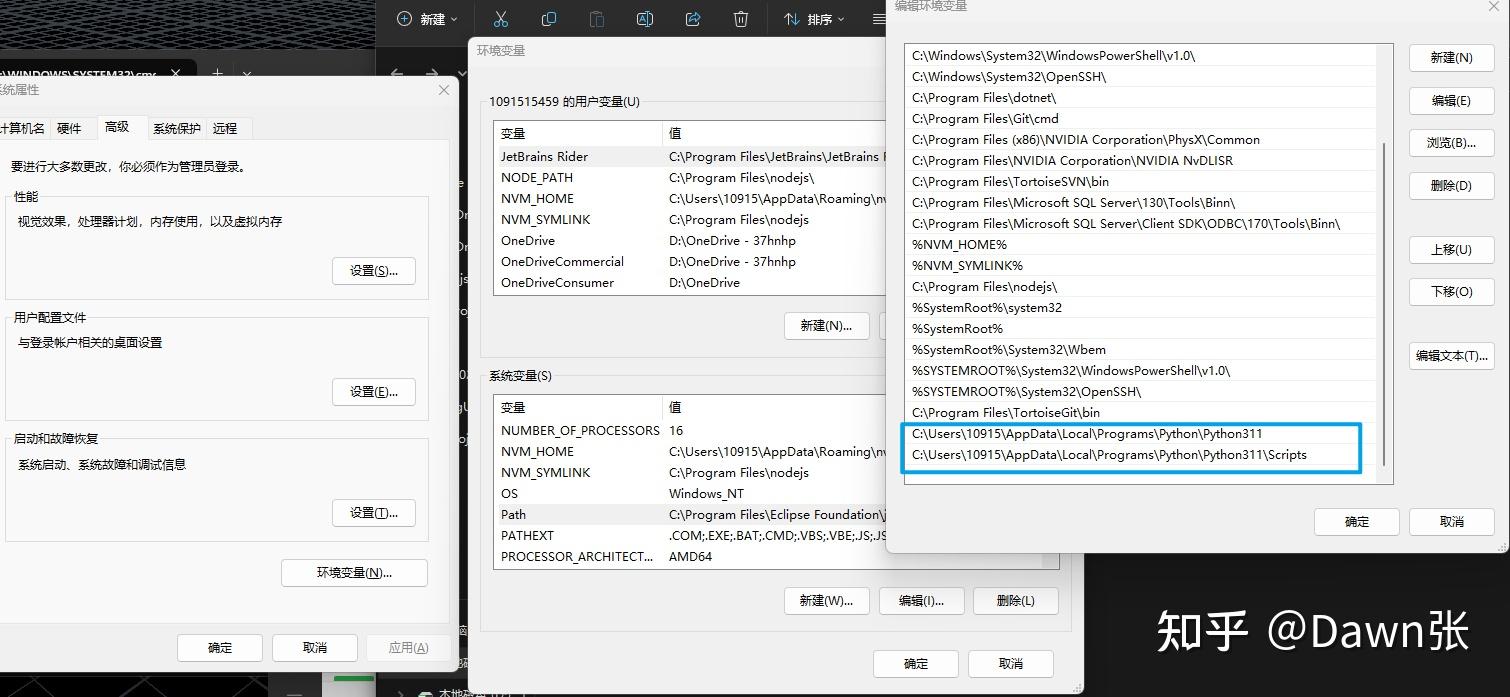Click 设置(S) in the 性能 section
Screen dimensions: 1510x697
374,271
